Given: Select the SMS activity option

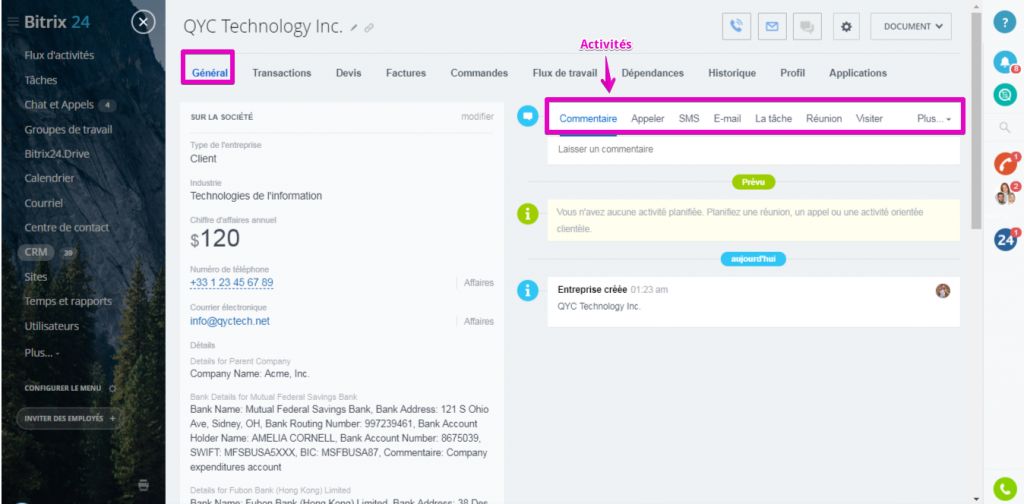Looking at the screenshot, I should [x=688, y=119].
